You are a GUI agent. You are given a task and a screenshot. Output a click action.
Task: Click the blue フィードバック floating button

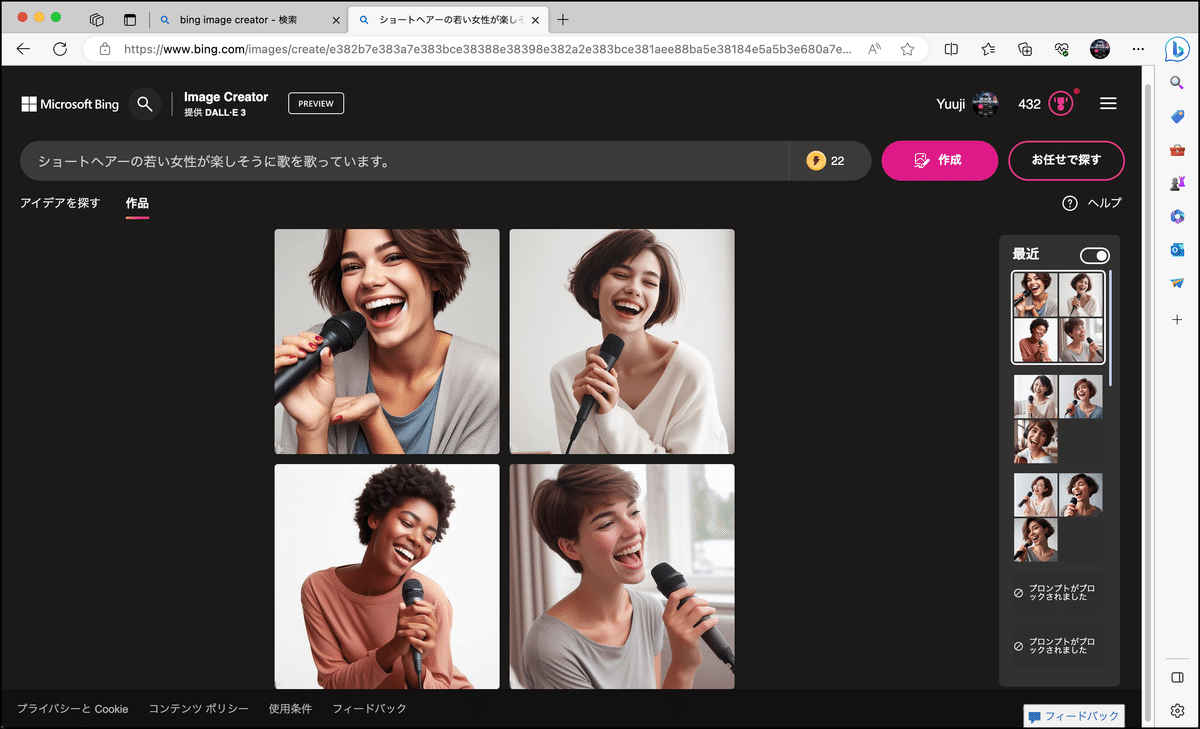(x=1074, y=717)
